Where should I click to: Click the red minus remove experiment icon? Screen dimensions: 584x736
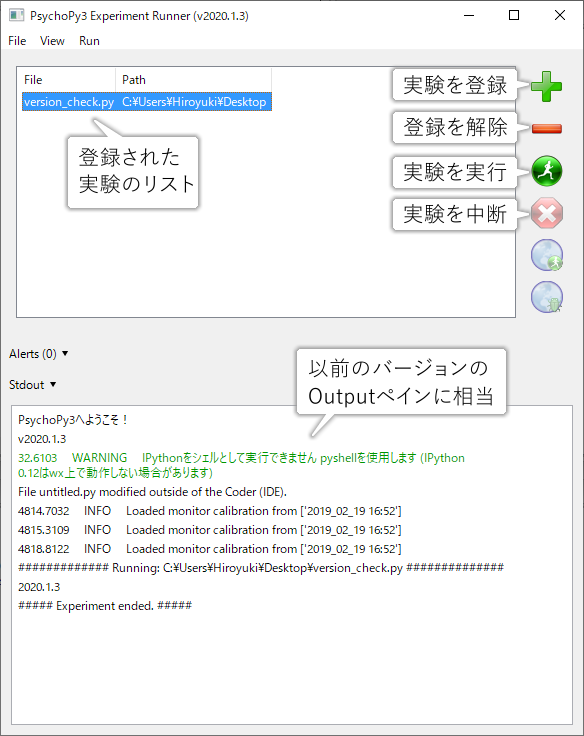click(546, 129)
